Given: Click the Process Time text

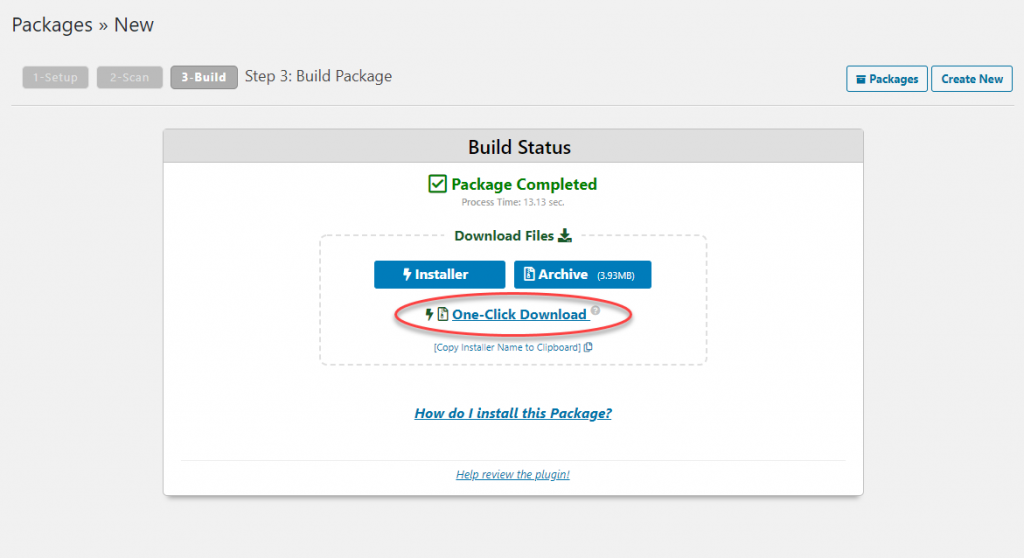Looking at the screenshot, I should (x=513, y=203).
